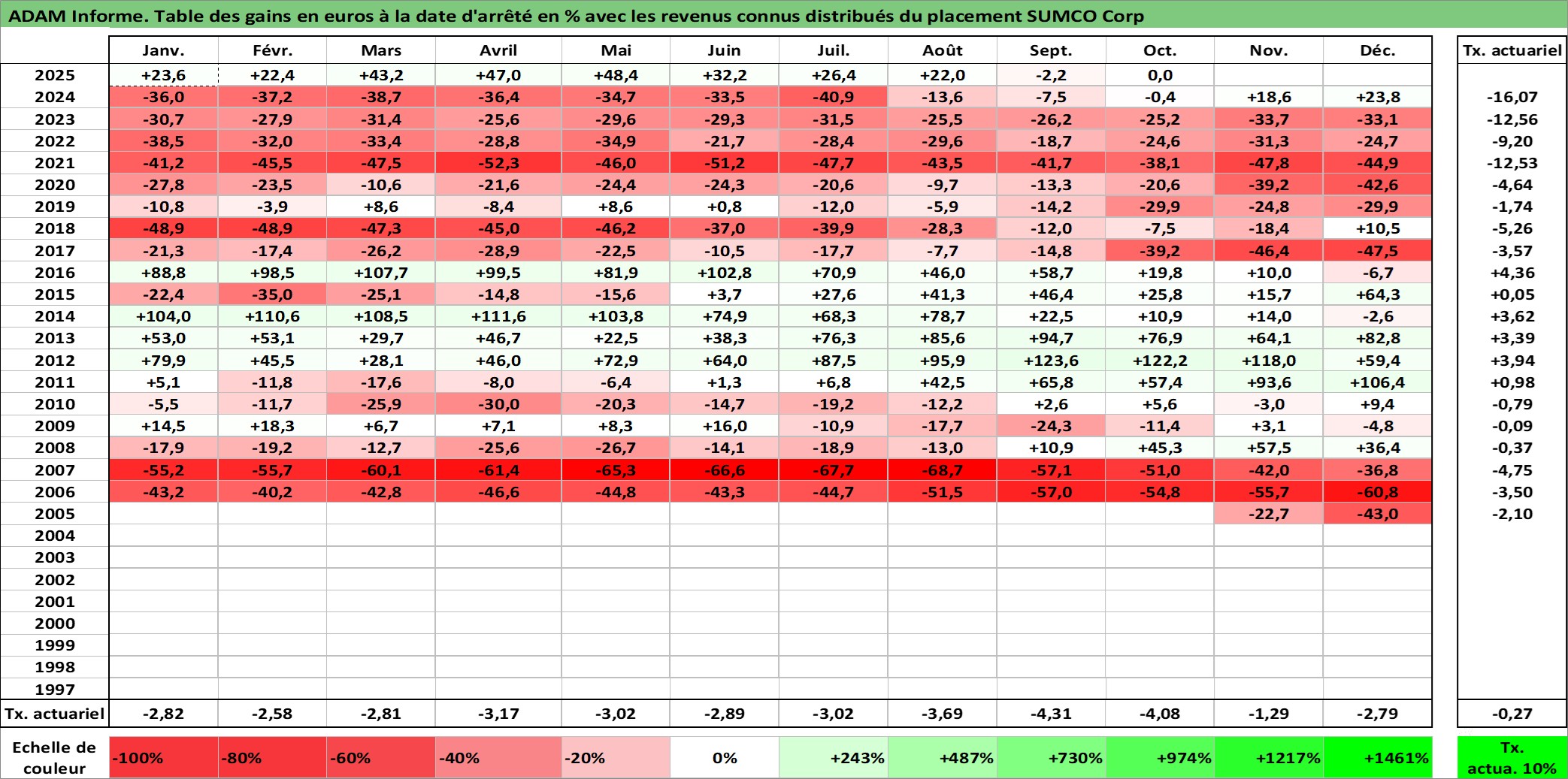Select the 2012 Sept. cell +123,6

click(1051, 361)
